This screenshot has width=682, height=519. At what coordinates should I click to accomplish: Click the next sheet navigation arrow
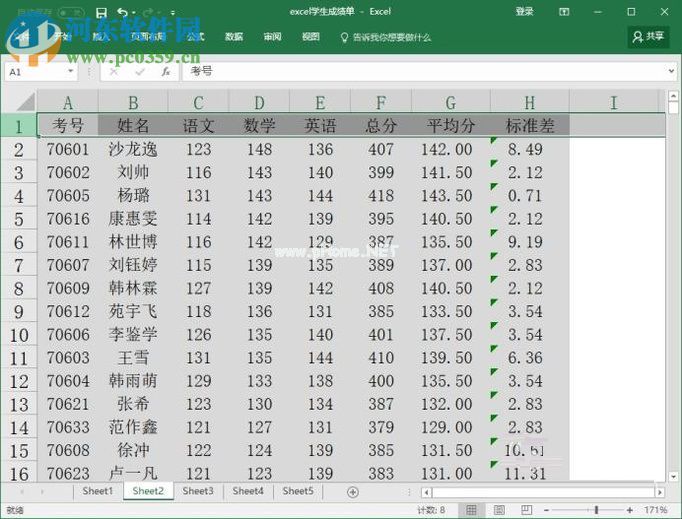click(42, 492)
